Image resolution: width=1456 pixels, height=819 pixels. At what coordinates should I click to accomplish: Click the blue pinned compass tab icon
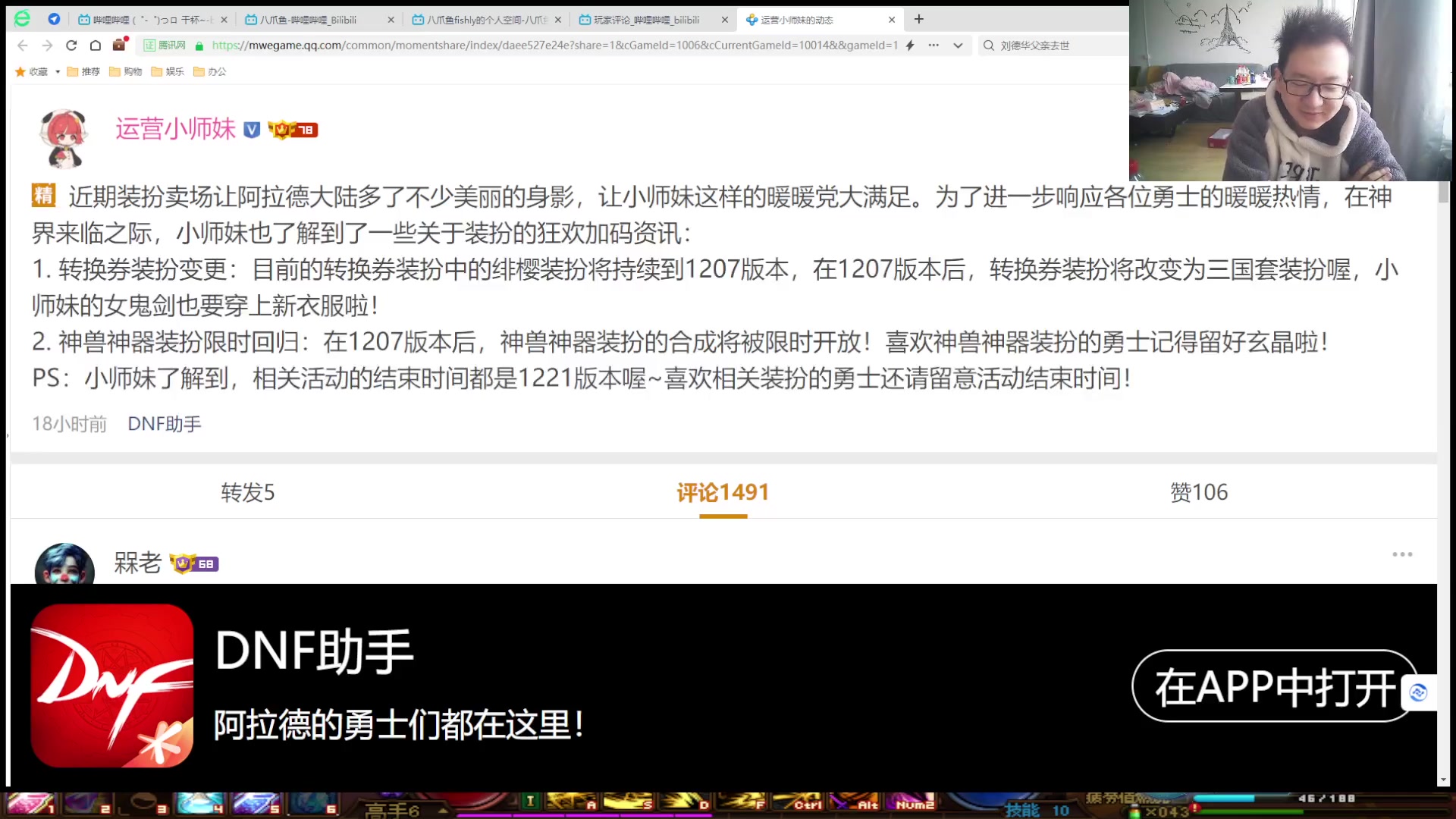click(54, 19)
